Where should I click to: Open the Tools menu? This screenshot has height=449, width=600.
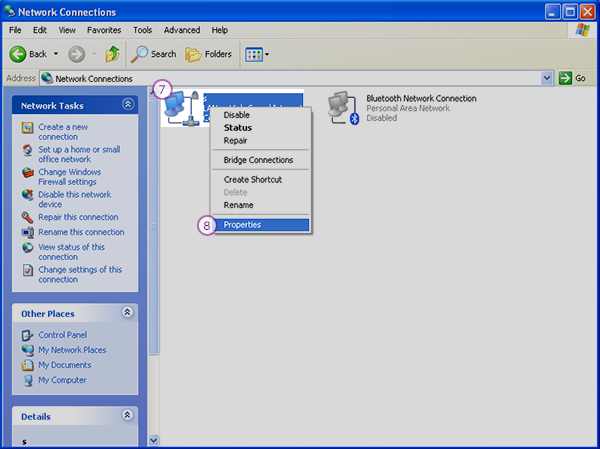point(142,30)
